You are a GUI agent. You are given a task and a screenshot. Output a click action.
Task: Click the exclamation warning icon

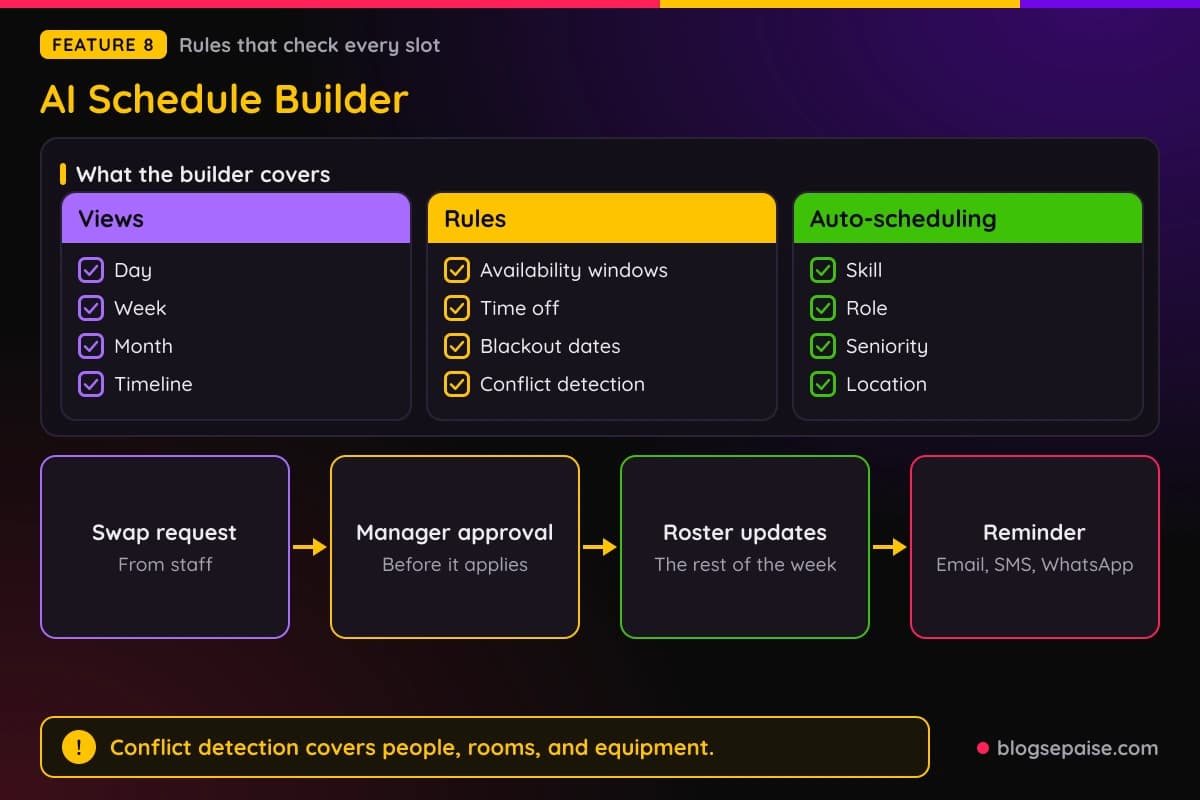coord(79,747)
